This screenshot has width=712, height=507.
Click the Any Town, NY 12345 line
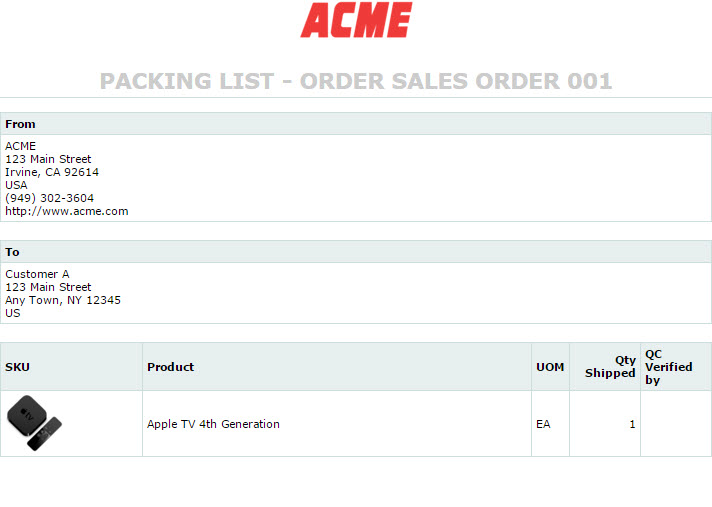(63, 300)
